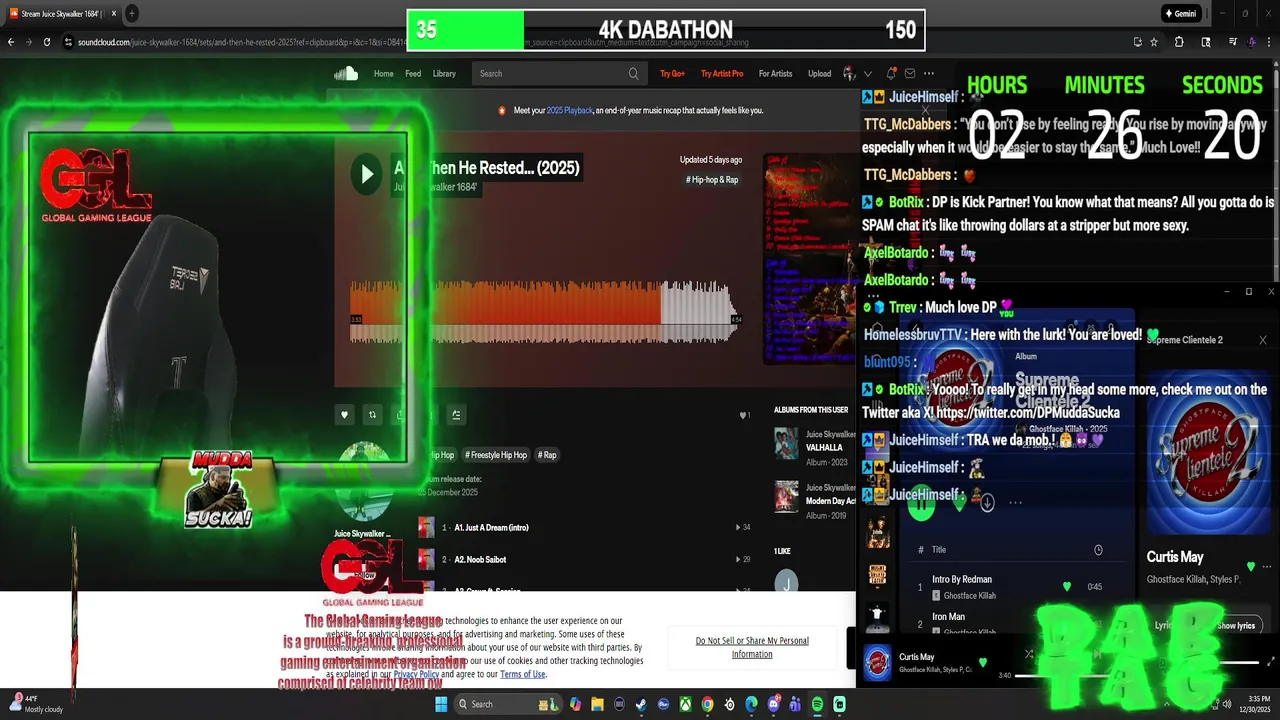Open Spotify full screen player icon
Screen dimensions: 1280x720
(x=1271, y=662)
